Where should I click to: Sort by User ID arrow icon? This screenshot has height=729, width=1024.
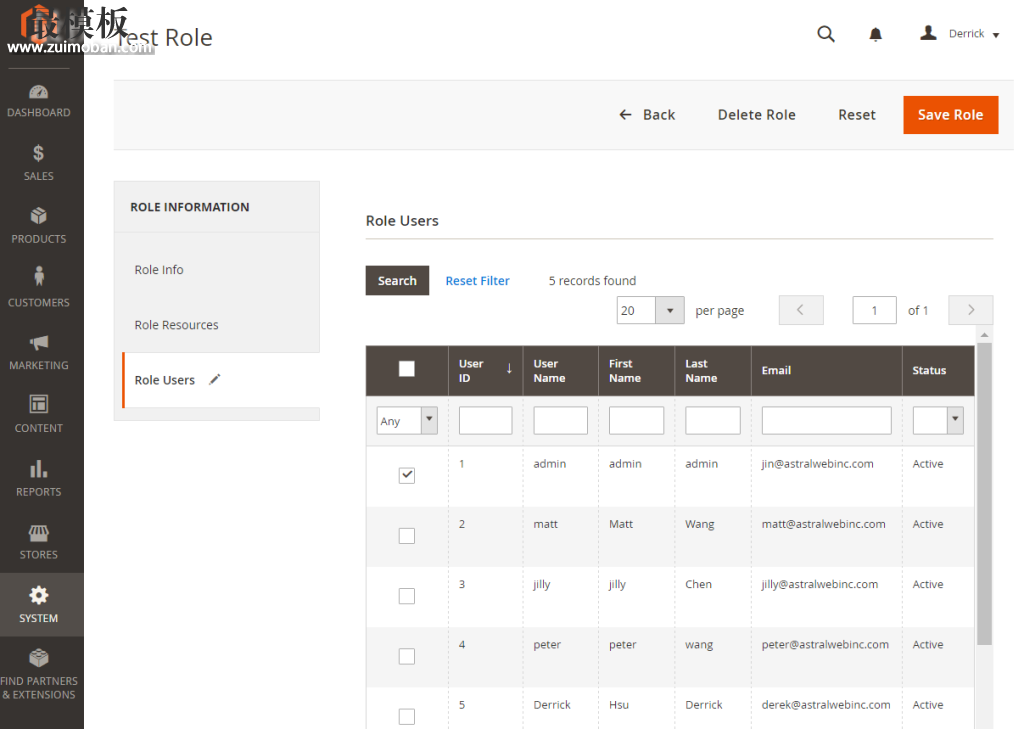point(509,368)
